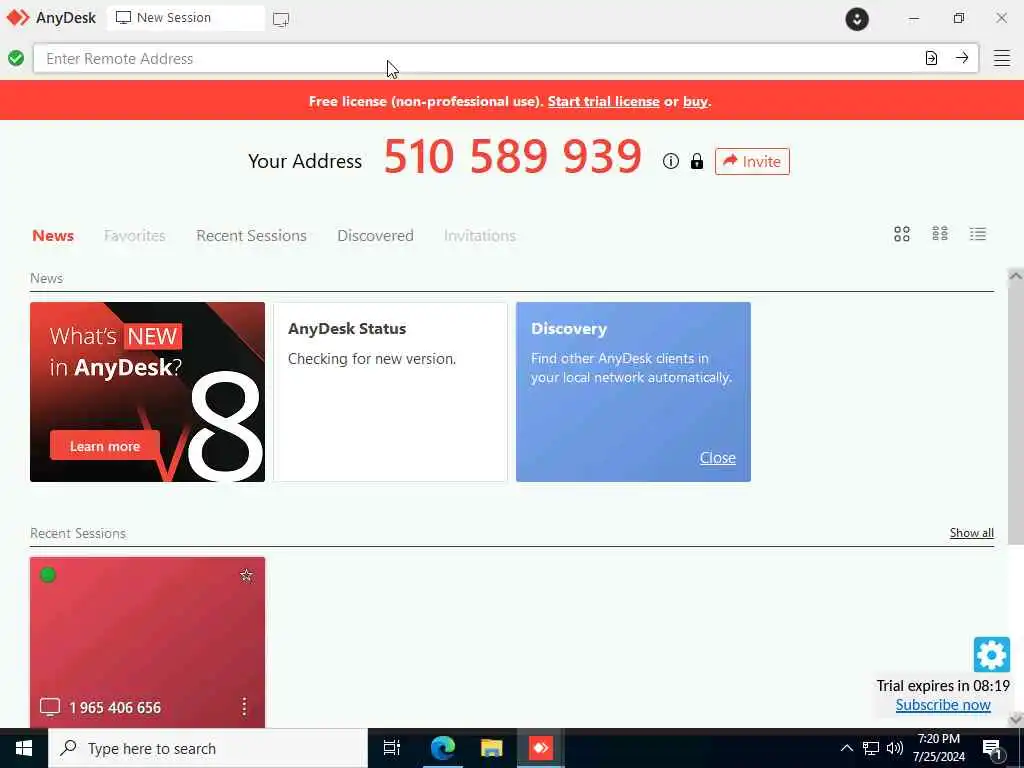Switch to the Discovered tab
Image resolution: width=1024 pixels, height=768 pixels.
(x=376, y=236)
